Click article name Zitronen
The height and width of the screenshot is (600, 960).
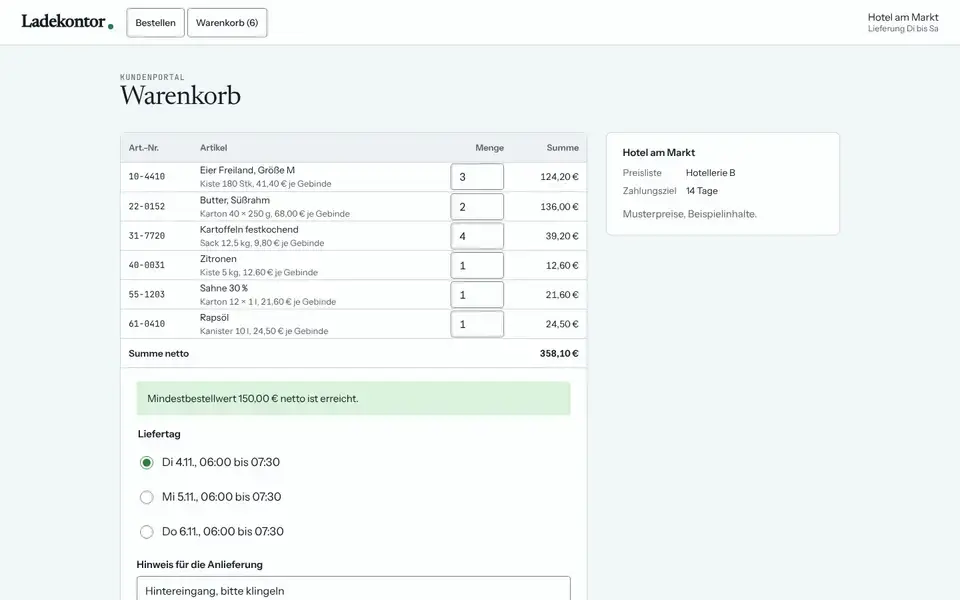[x=218, y=259]
